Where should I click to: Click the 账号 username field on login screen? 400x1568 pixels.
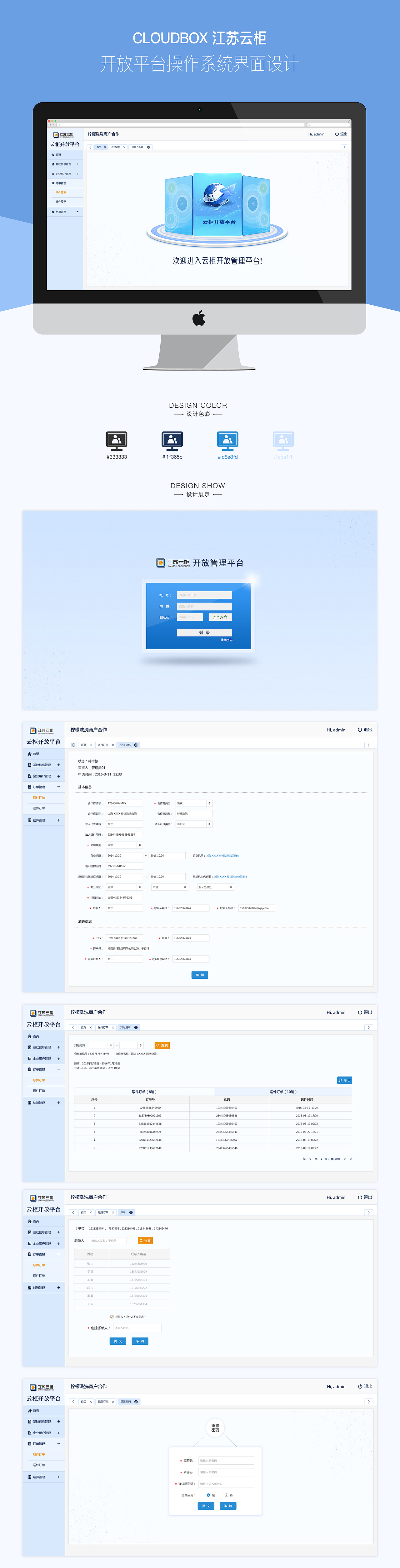click(x=204, y=595)
